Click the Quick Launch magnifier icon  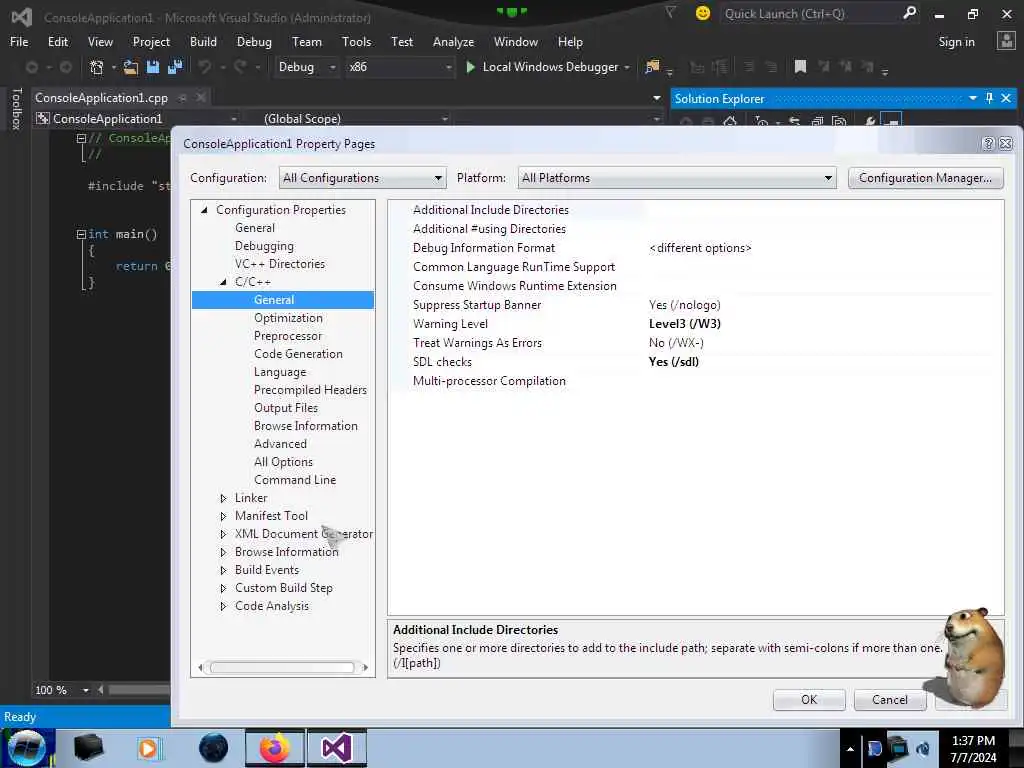[909, 12]
